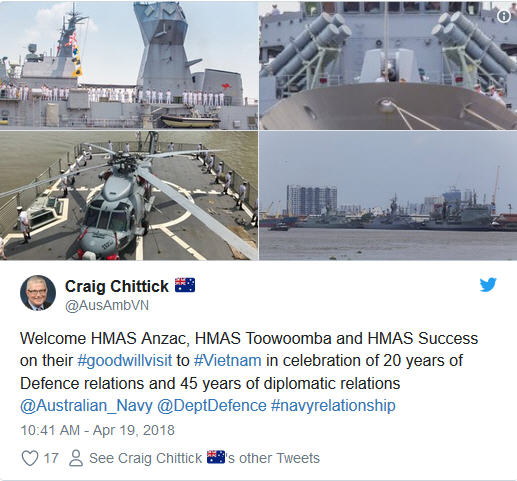Click the @AusAmbVN handle
Image resolution: width=517 pixels, height=481 pixels.
click(x=107, y=306)
